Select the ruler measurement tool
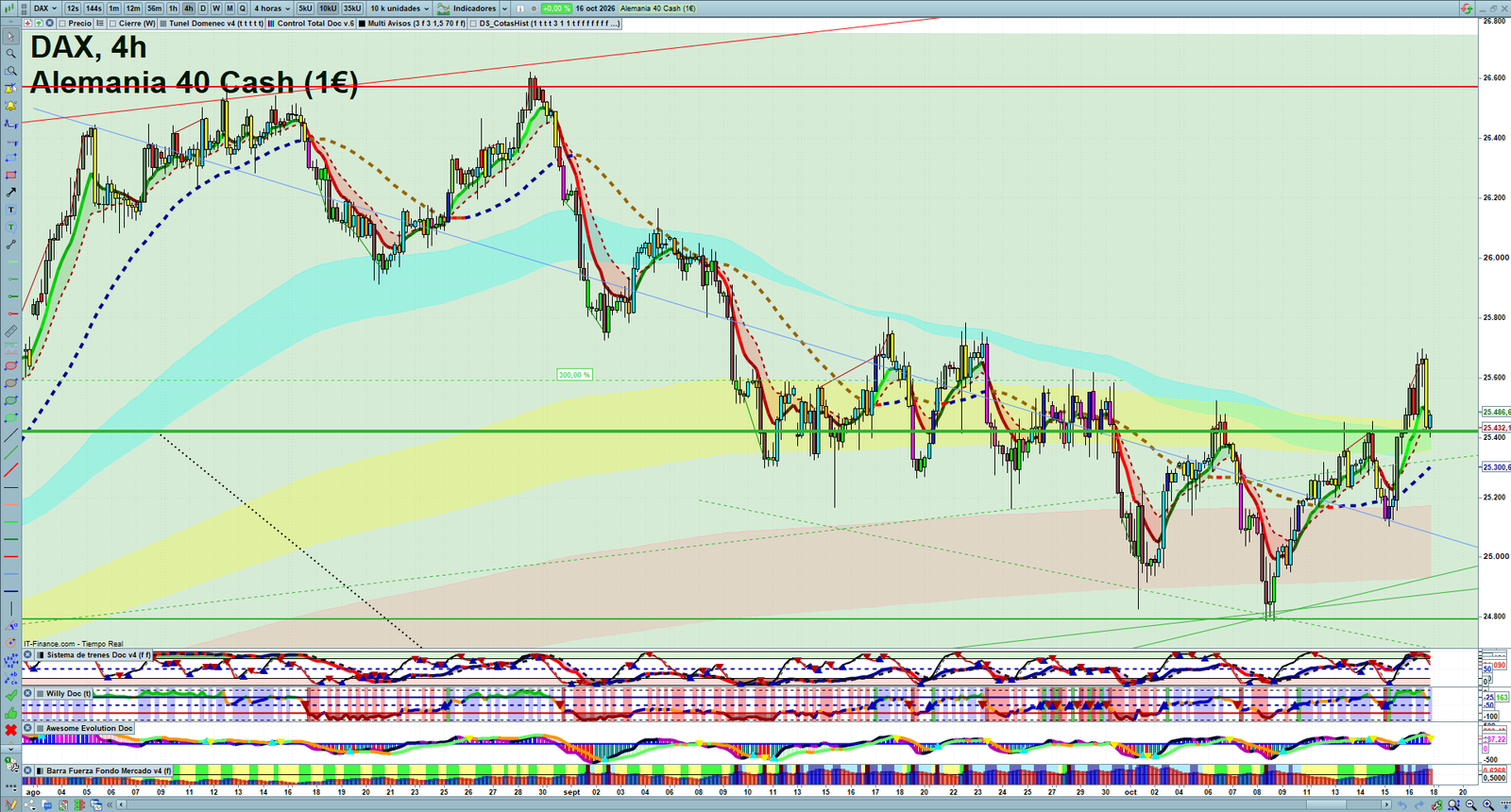The height and width of the screenshot is (812, 1511). point(11,331)
